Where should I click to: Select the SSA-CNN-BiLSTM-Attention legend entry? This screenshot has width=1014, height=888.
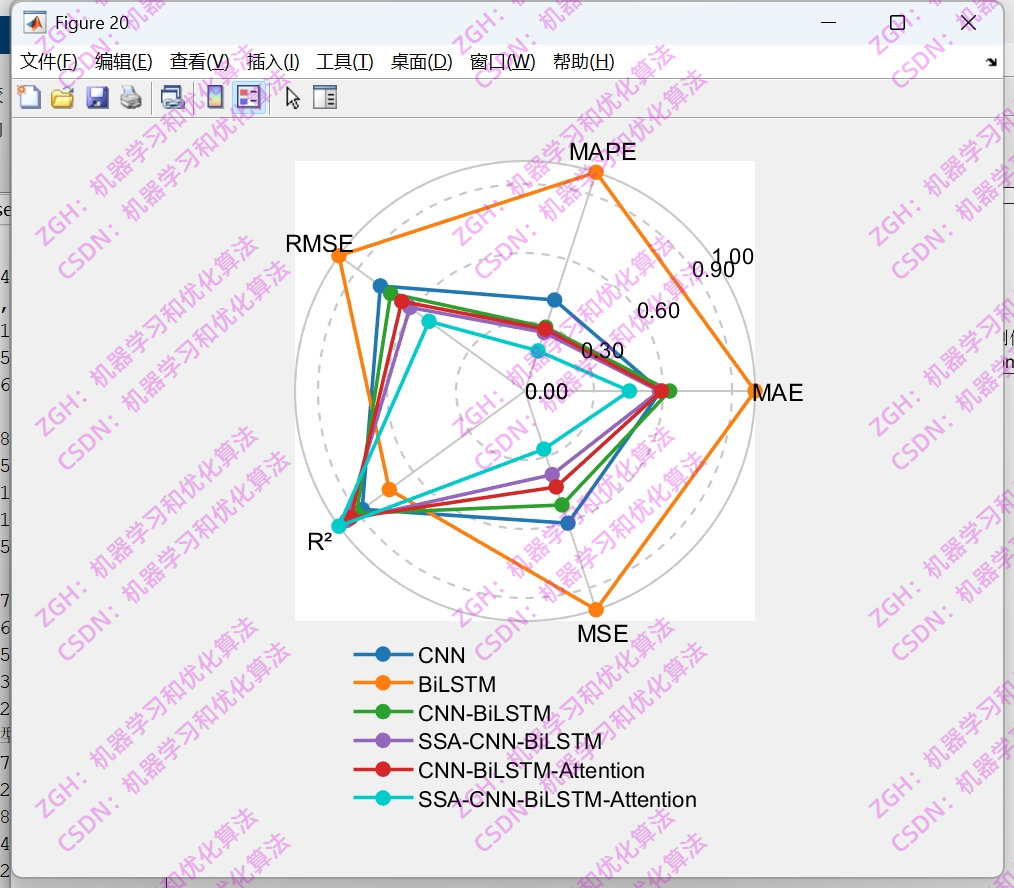click(525, 799)
